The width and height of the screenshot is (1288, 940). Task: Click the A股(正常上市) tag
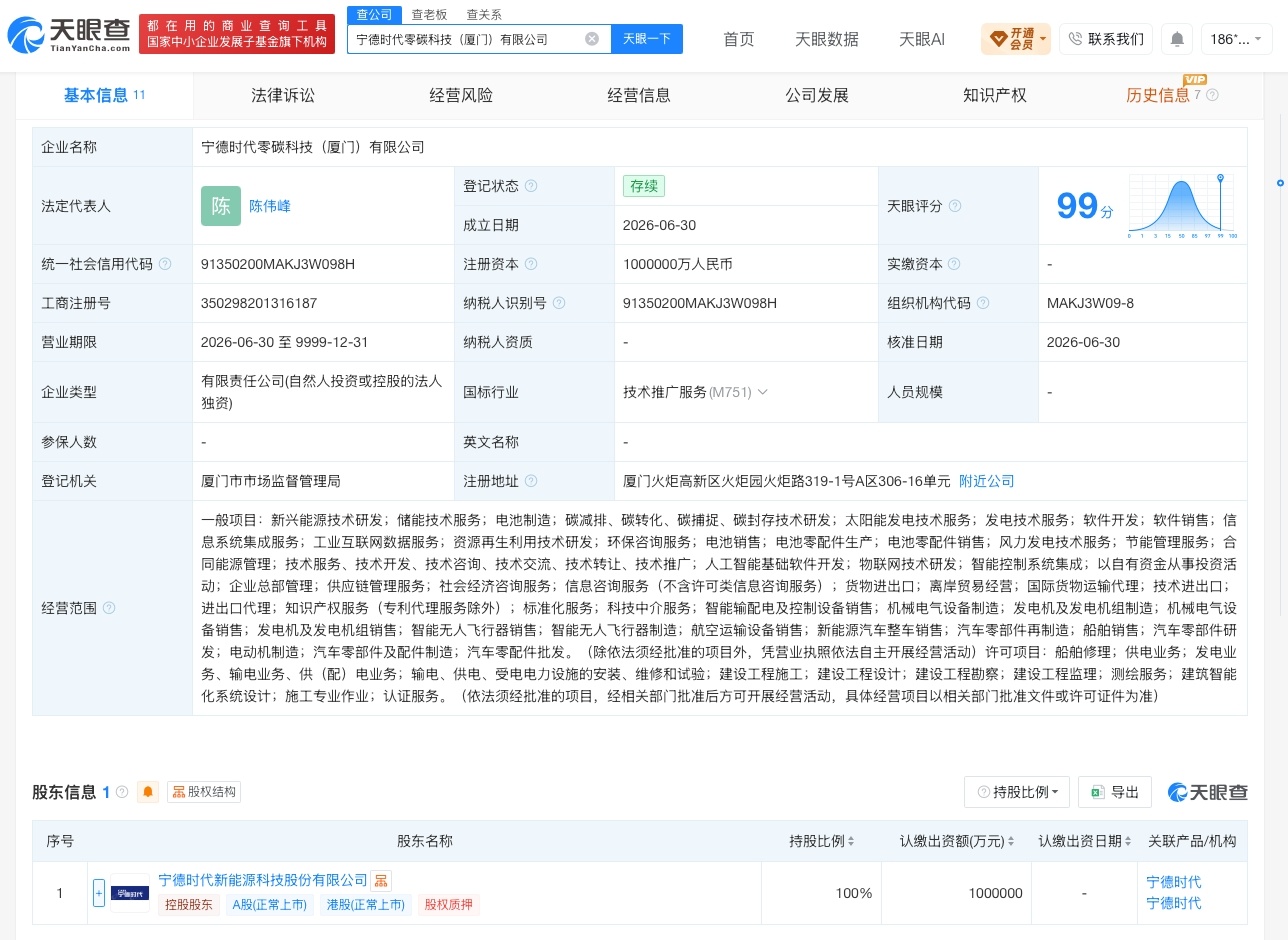click(x=269, y=905)
